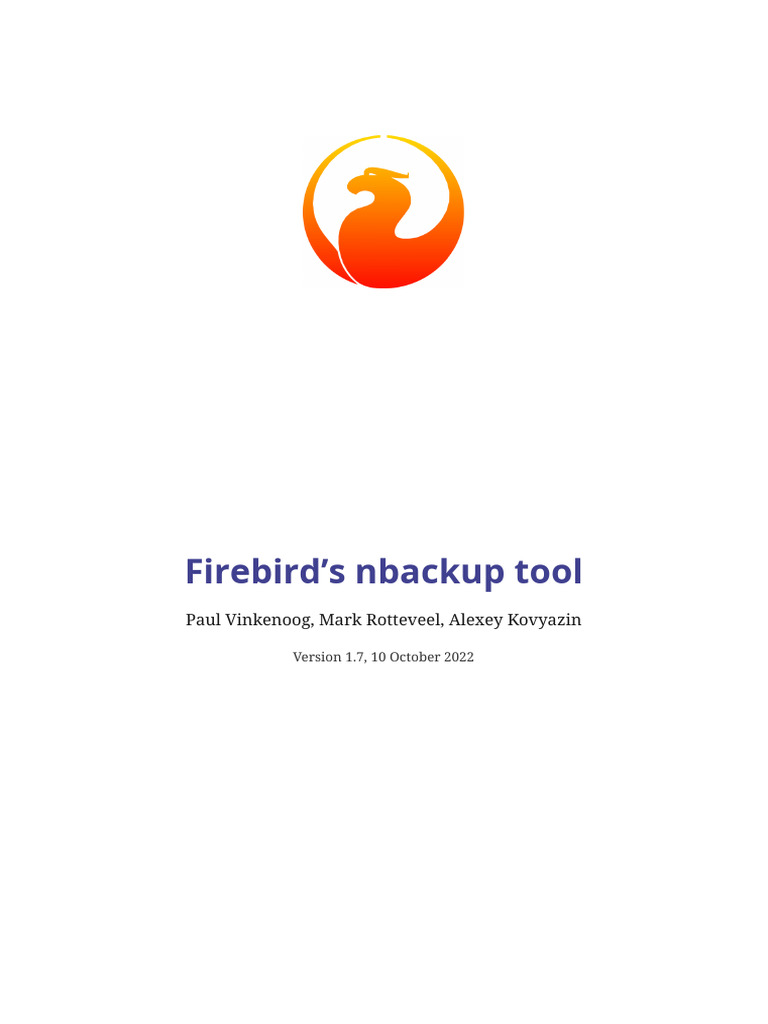Click the gap at top of logo ring

tap(383, 136)
